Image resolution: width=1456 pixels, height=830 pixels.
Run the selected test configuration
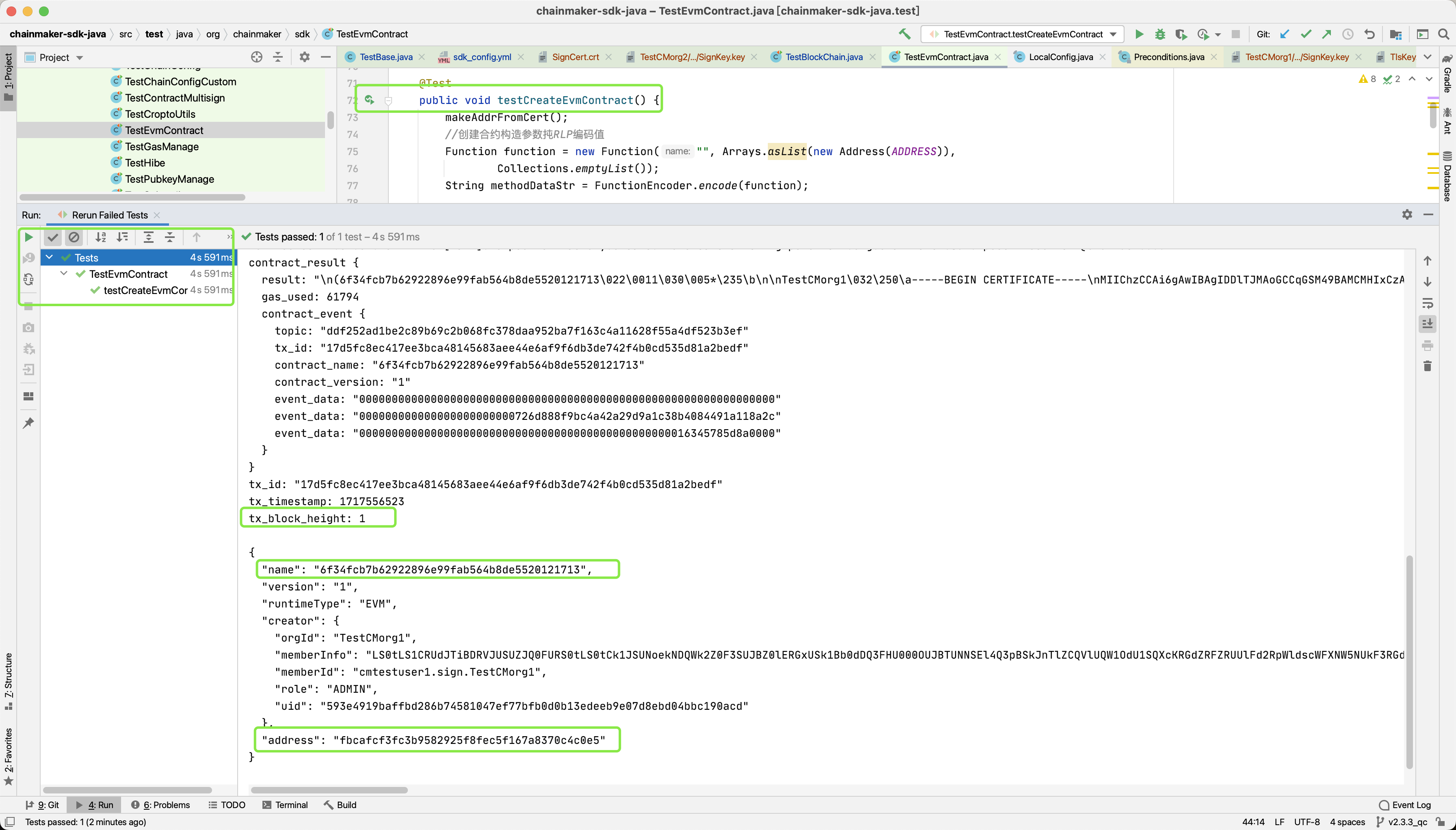[x=1139, y=34]
